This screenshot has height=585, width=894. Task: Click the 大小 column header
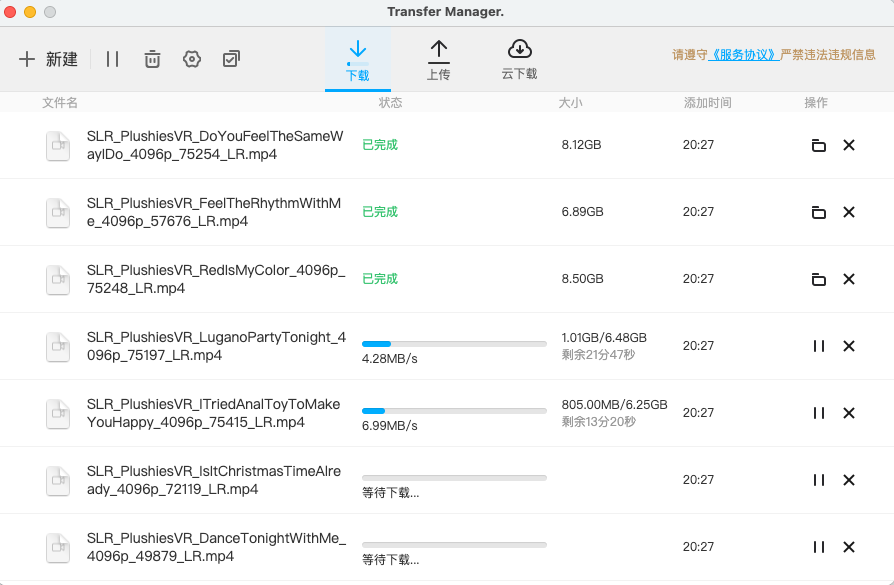(x=570, y=103)
